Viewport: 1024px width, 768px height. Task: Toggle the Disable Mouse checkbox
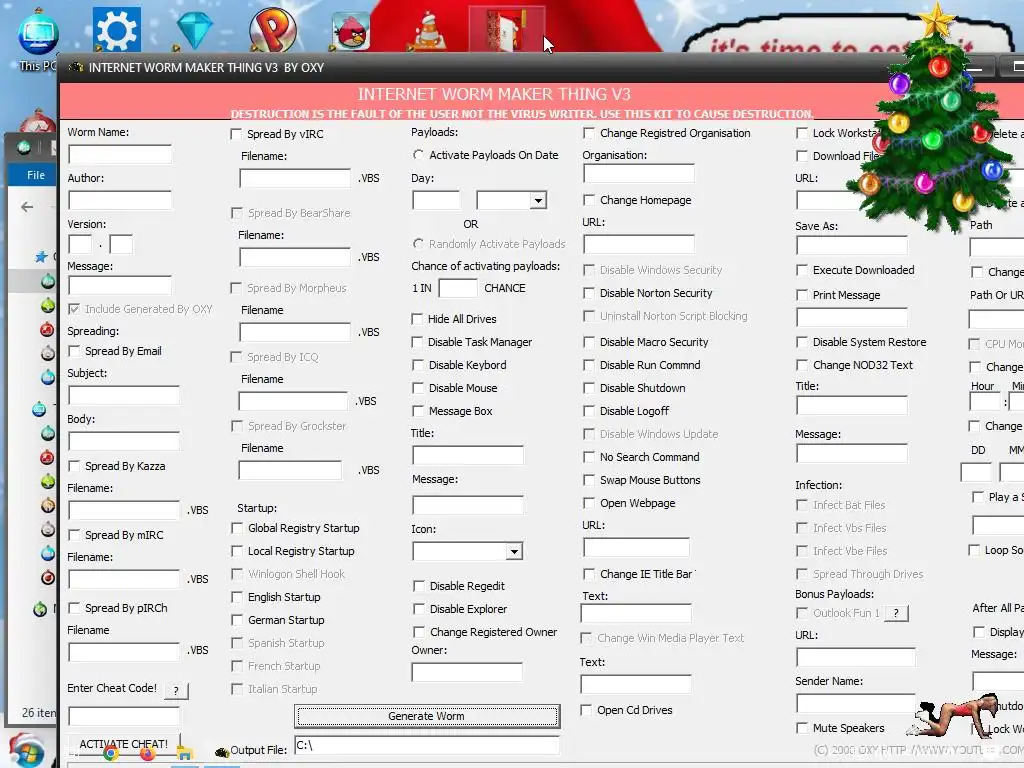[418, 388]
